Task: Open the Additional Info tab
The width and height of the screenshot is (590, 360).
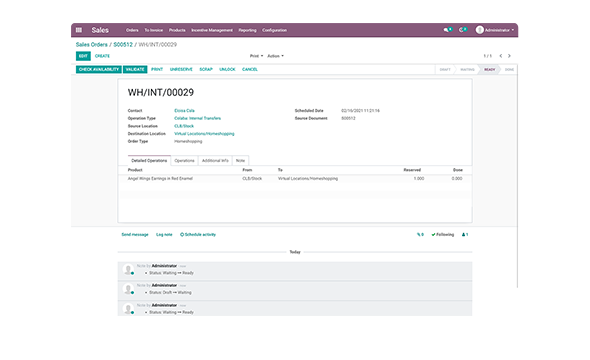Action: point(215,160)
